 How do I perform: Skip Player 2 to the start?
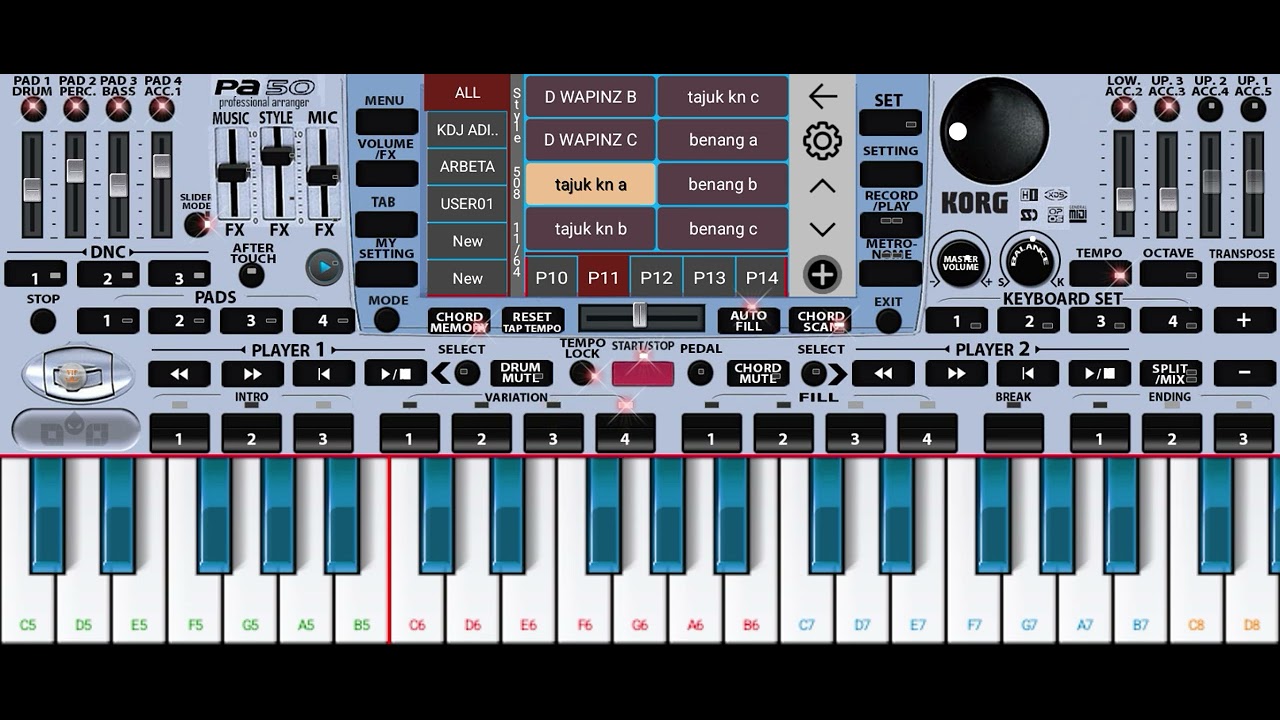[1028, 374]
